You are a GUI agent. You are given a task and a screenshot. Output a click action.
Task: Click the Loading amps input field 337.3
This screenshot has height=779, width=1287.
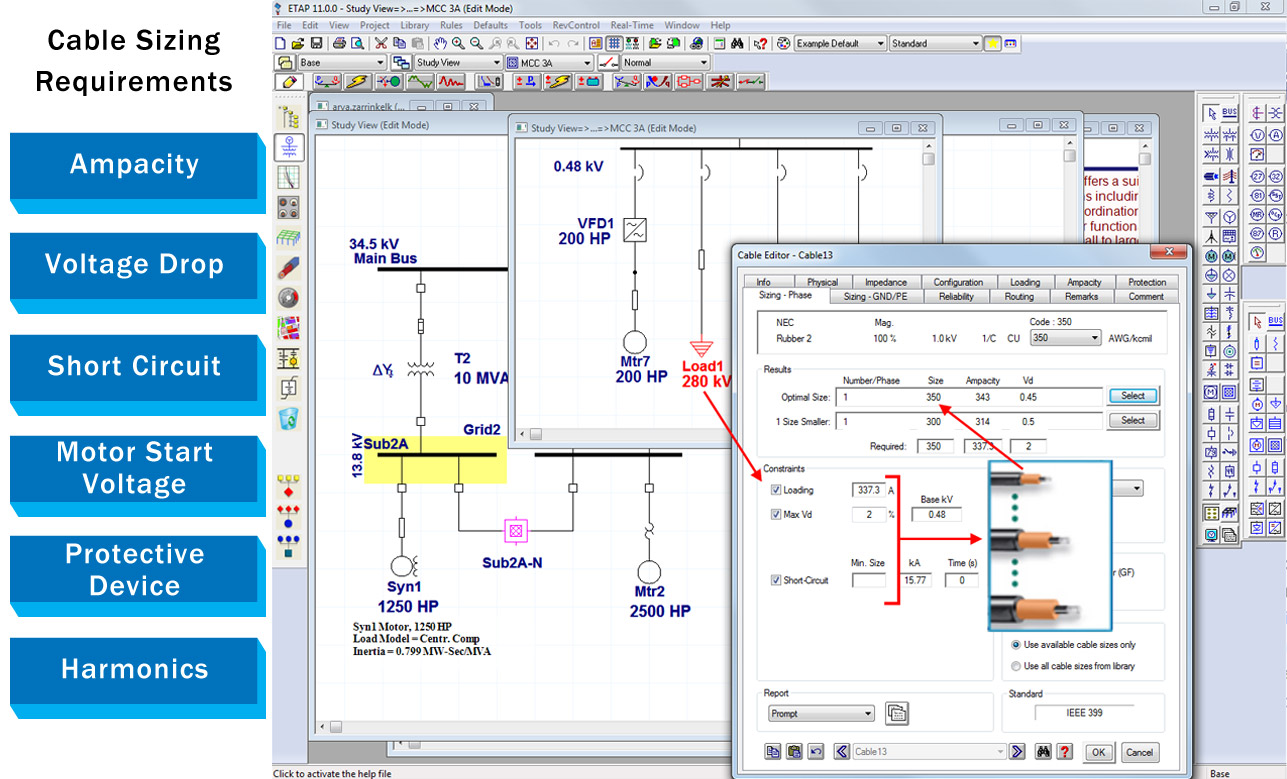pos(870,490)
